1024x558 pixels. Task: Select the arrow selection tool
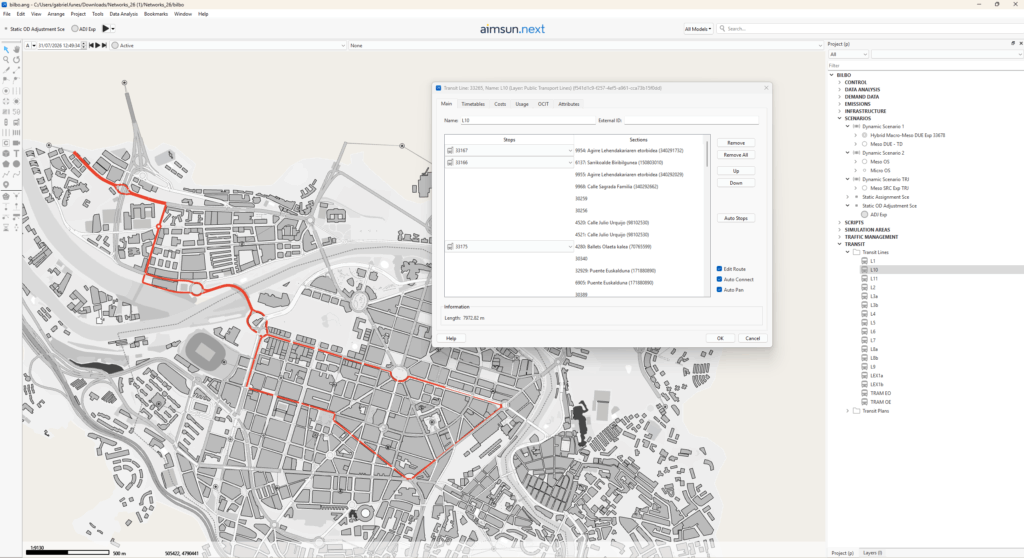pos(7,49)
